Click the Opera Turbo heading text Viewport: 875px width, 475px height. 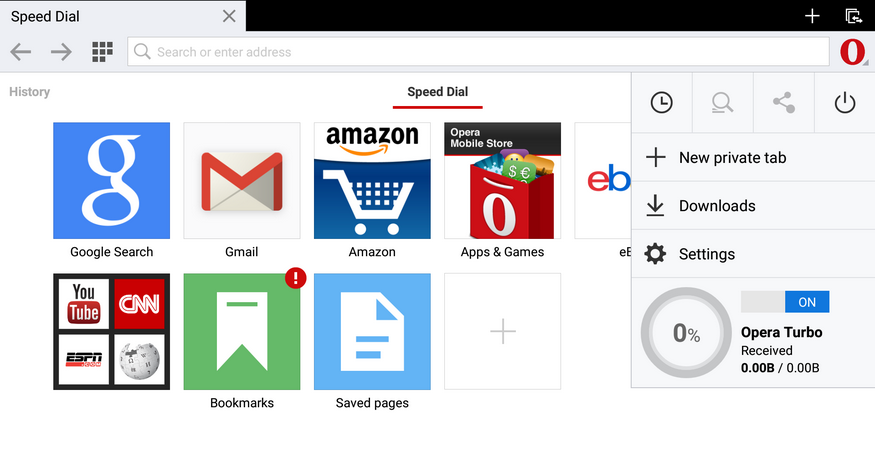pyautogui.click(x=781, y=332)
